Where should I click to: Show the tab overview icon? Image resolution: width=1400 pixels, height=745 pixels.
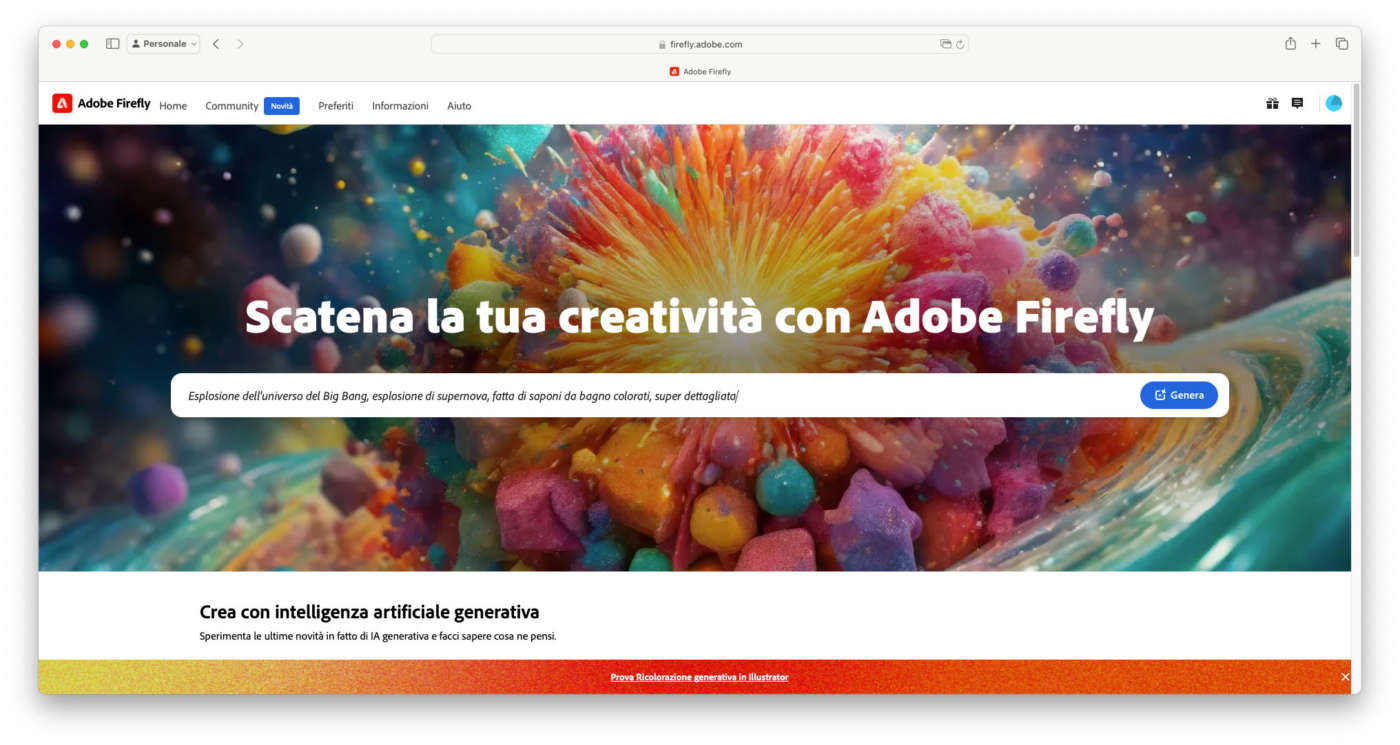[x=1342, y=44]
